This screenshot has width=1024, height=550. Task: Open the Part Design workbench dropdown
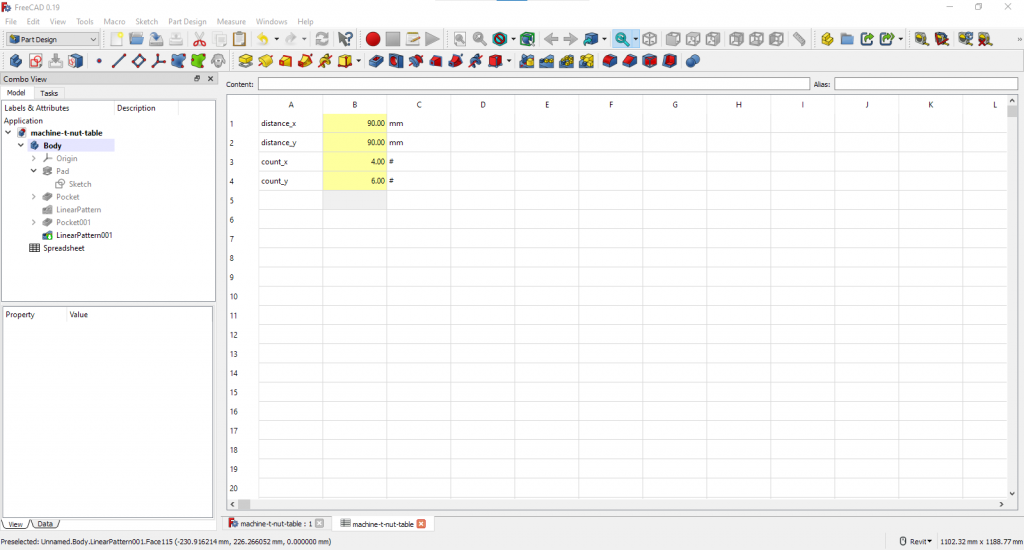click(x=53, y=39)
